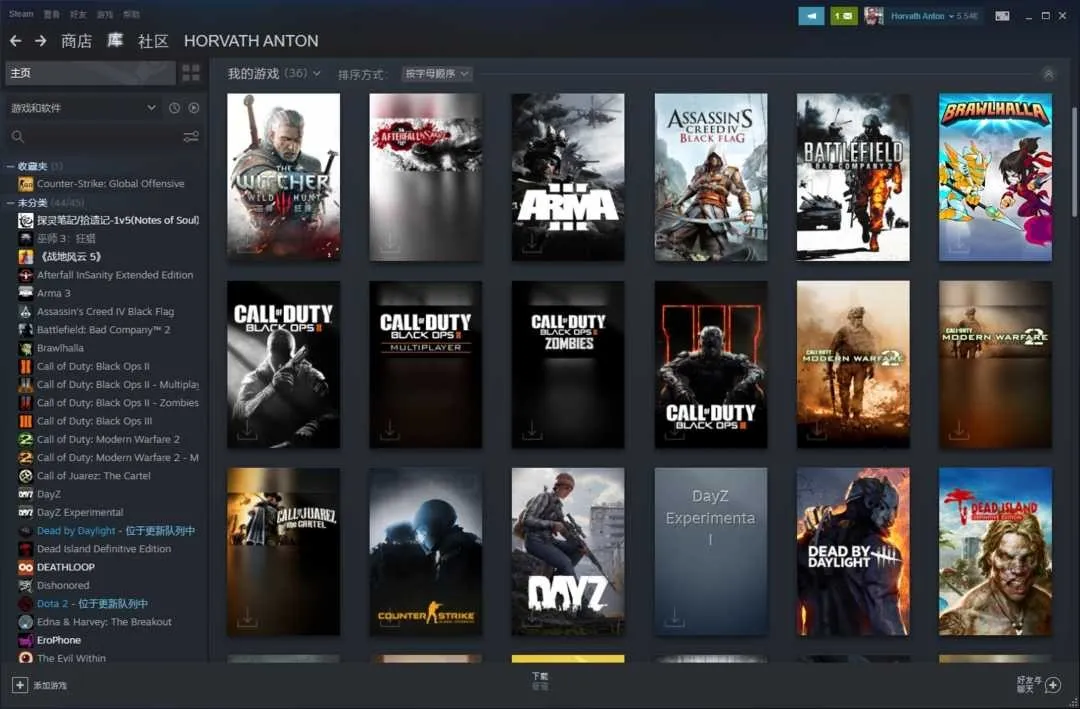
Task: Open advanced filter settings icon in search bar
Action: (x=190, y=137)
